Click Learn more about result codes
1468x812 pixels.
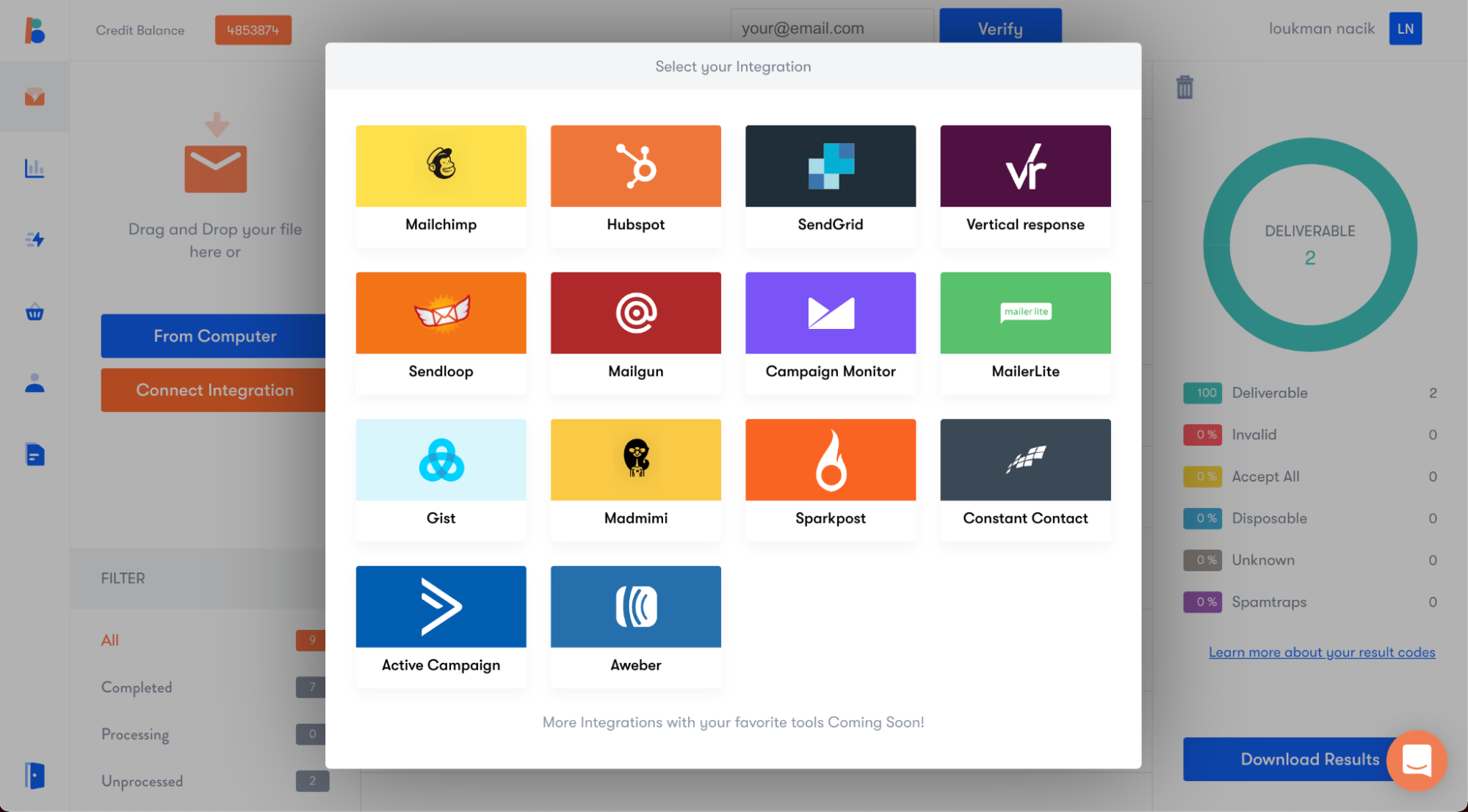click(1321, 651)
